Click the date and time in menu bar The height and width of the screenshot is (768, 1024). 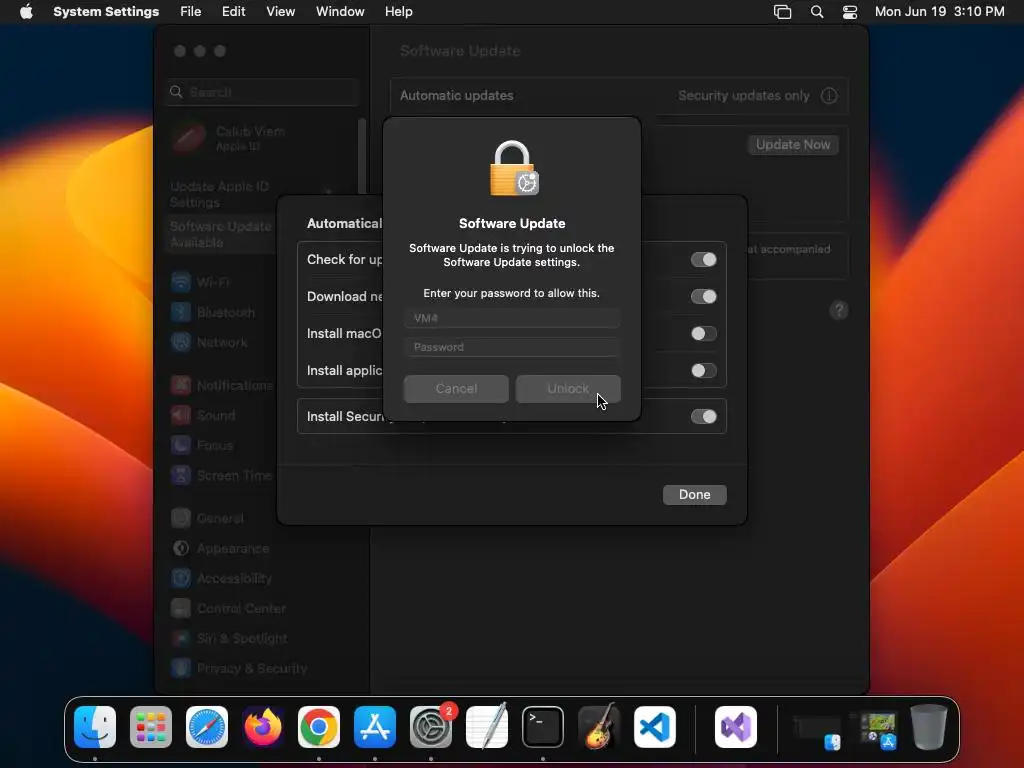click(x=939, y=12)
